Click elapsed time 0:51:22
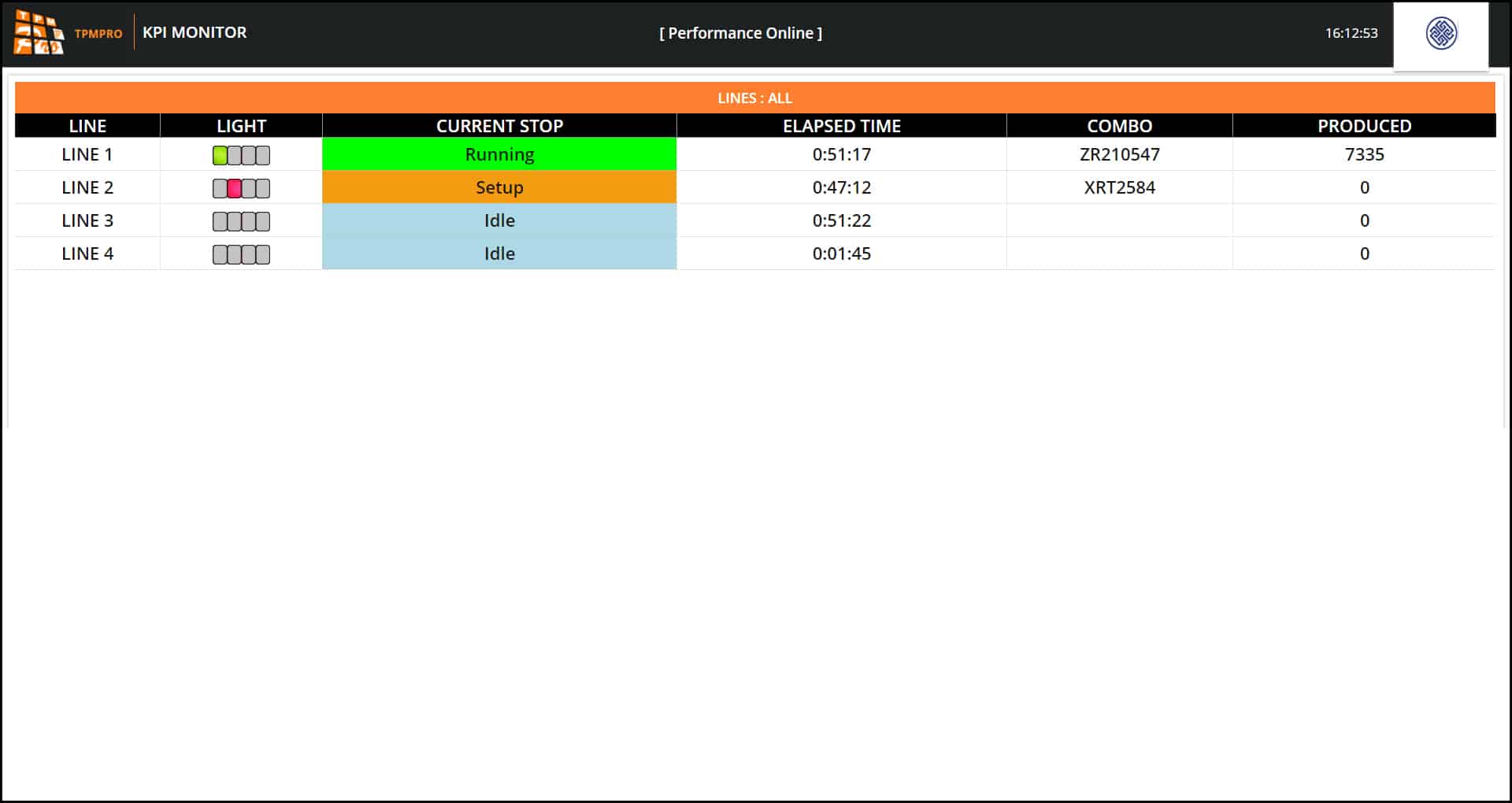Viewport: 1512px width, 803px height. 841,220
